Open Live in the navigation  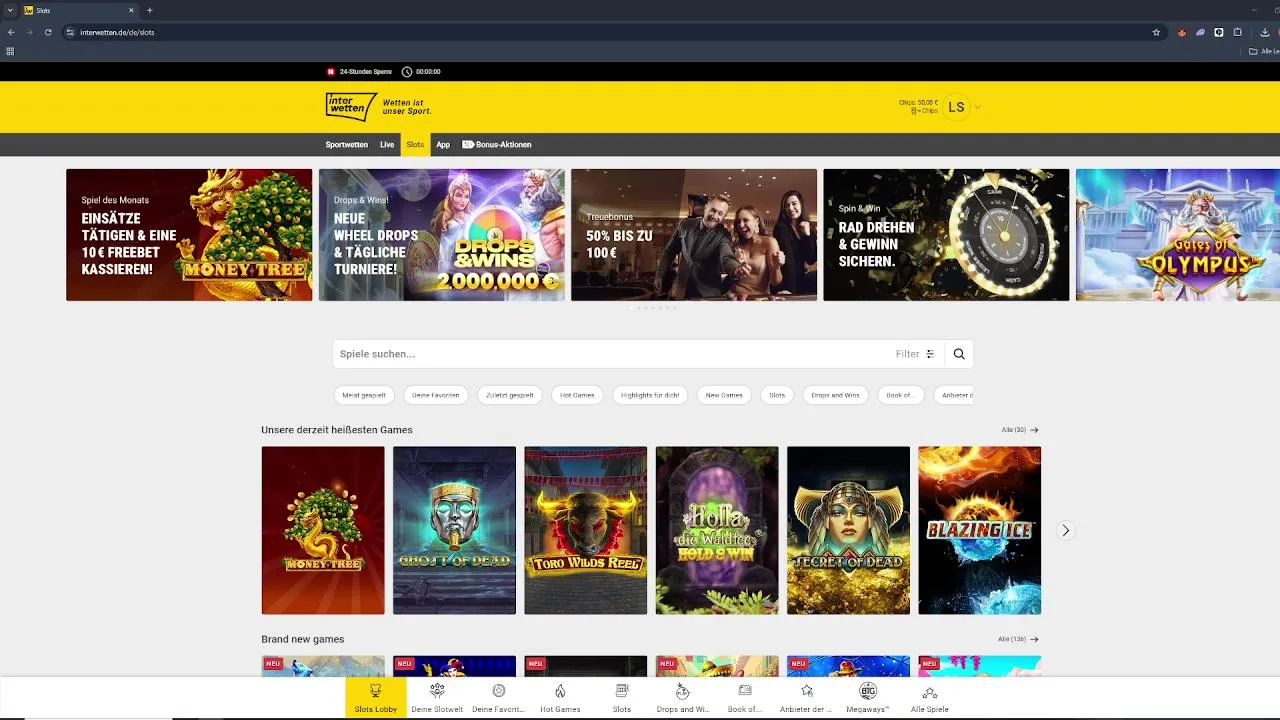coord(387,145)
